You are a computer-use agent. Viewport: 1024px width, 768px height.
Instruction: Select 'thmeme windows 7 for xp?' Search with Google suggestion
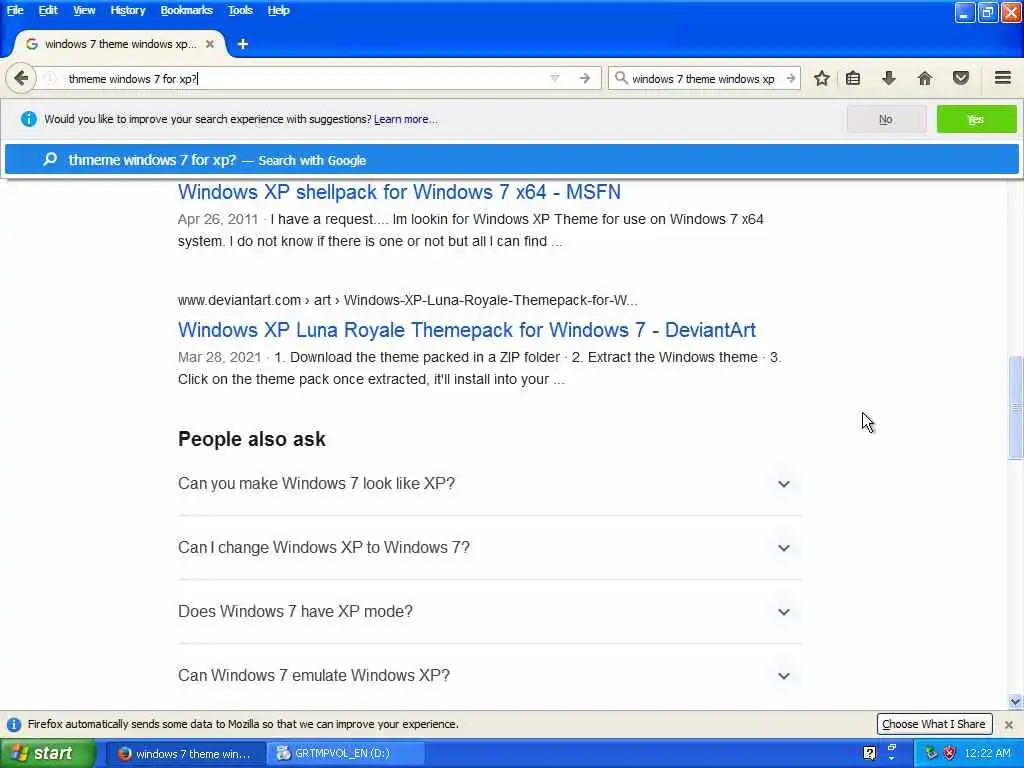click(511, 160)
